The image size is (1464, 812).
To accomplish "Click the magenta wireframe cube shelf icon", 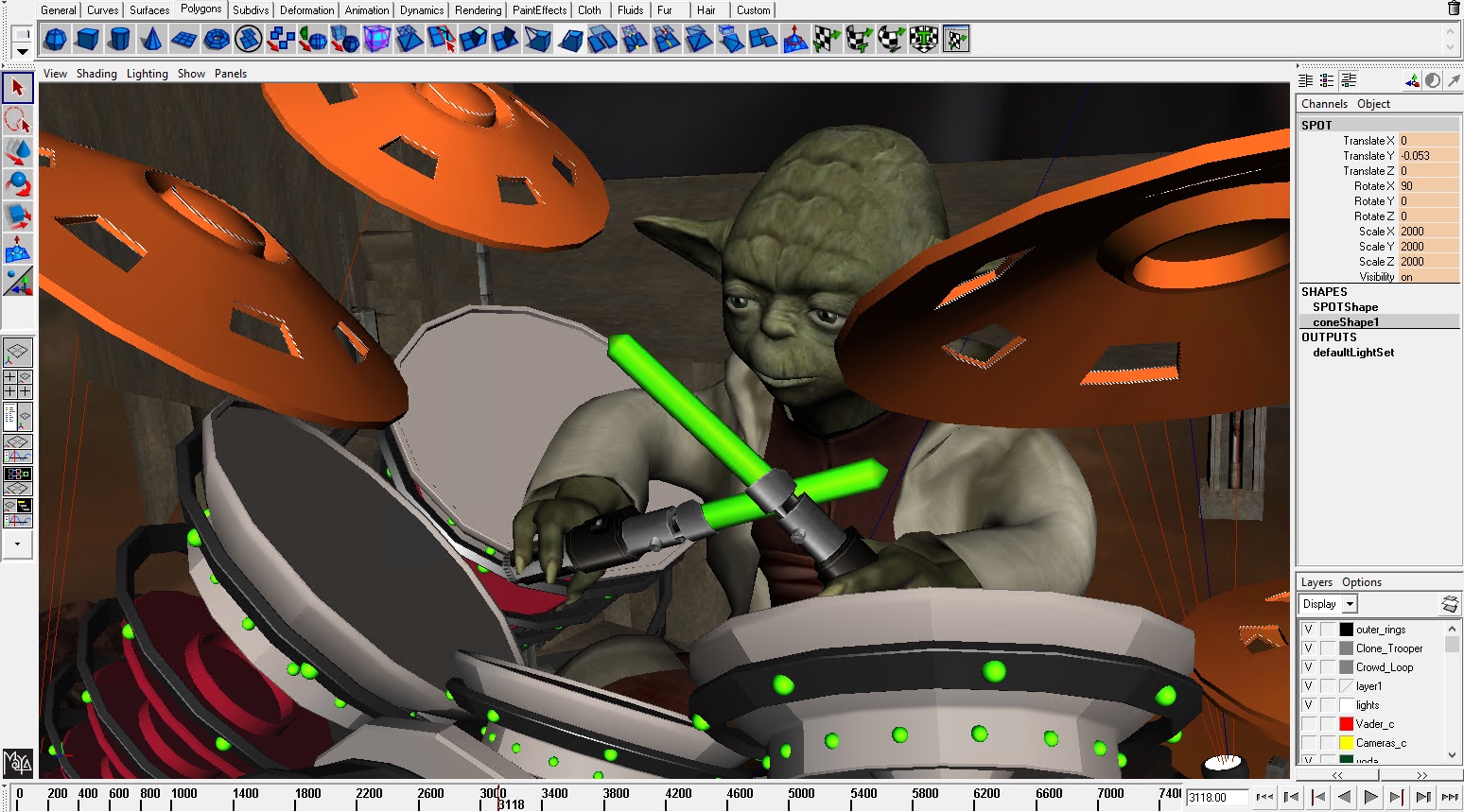I will [377, 40].
